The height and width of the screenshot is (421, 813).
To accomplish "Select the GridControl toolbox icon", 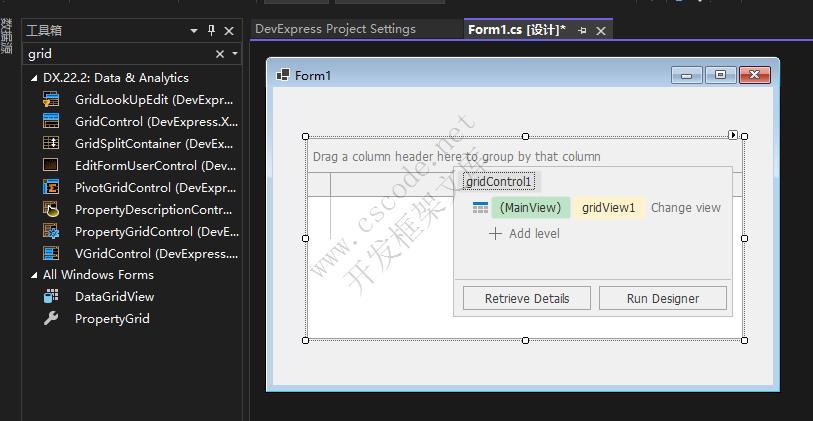I will click(51, 122).
